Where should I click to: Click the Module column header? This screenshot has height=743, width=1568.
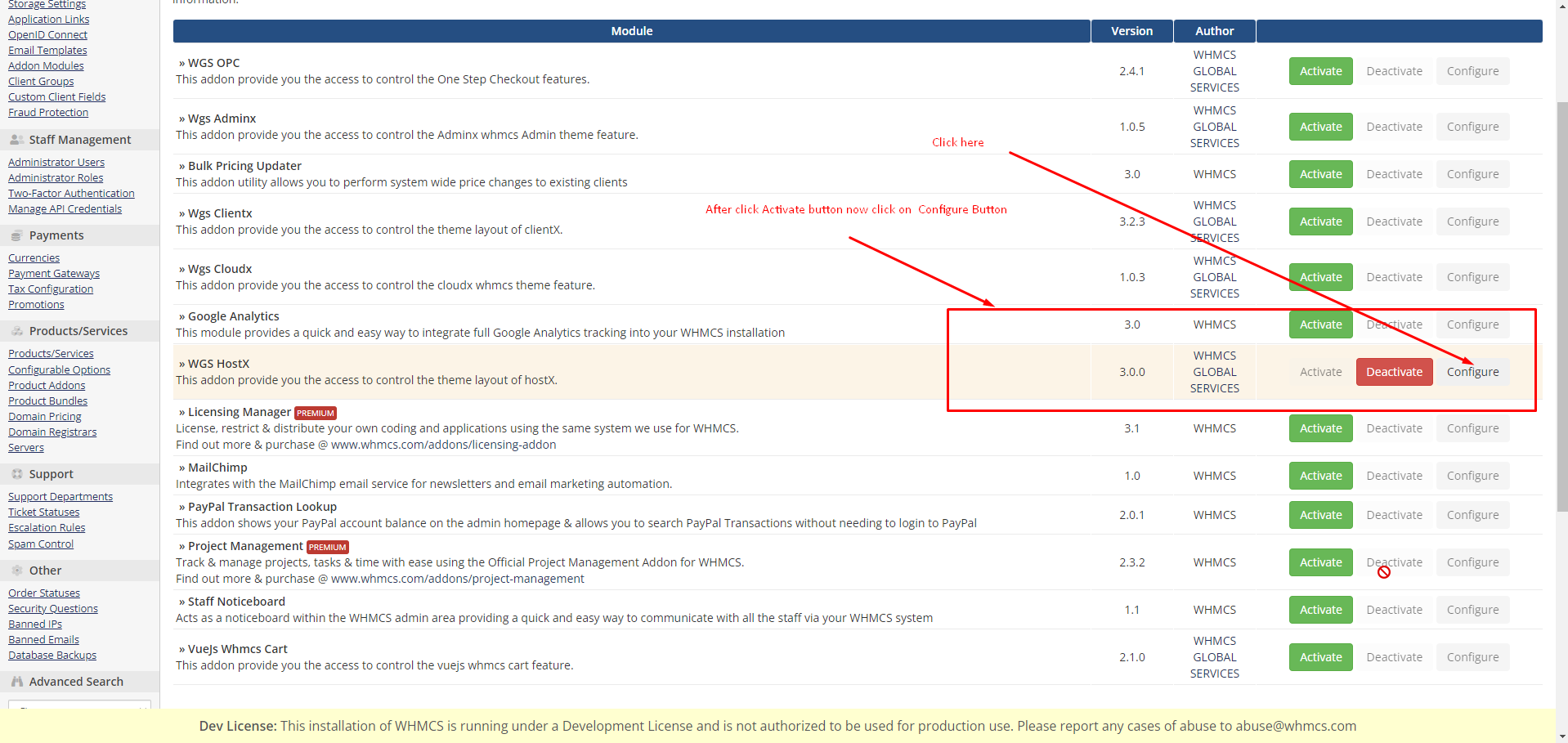[631, 31]
